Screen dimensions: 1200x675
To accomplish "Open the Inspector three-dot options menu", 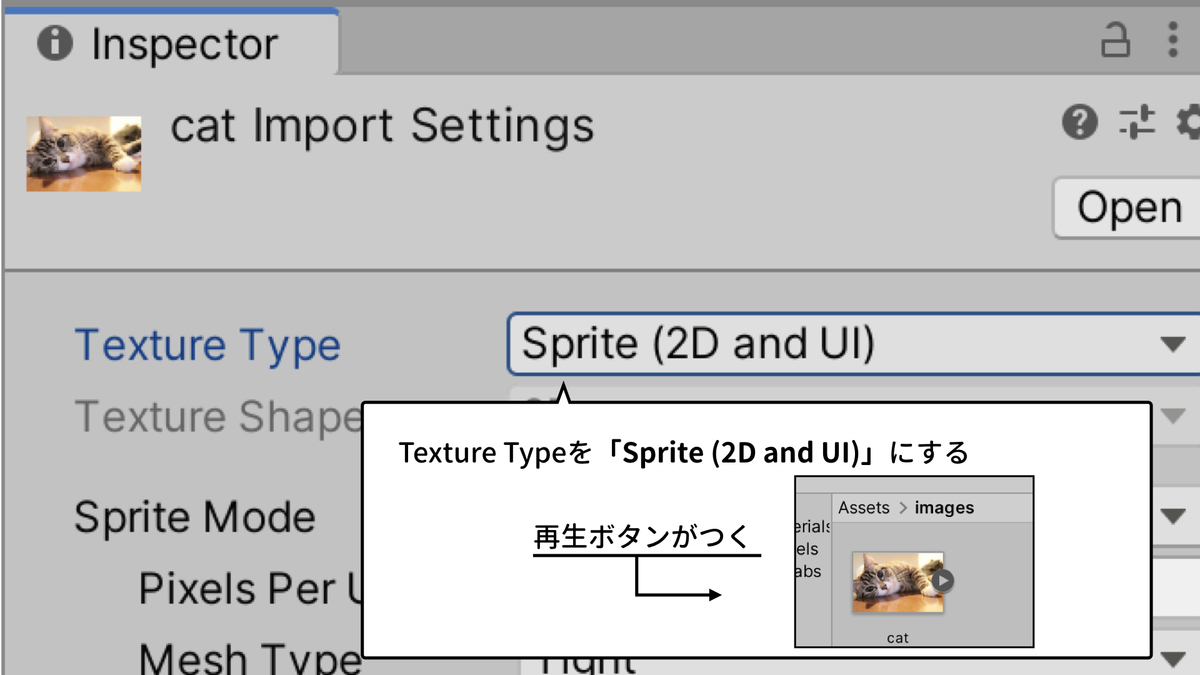I will tap(1173, 41).
